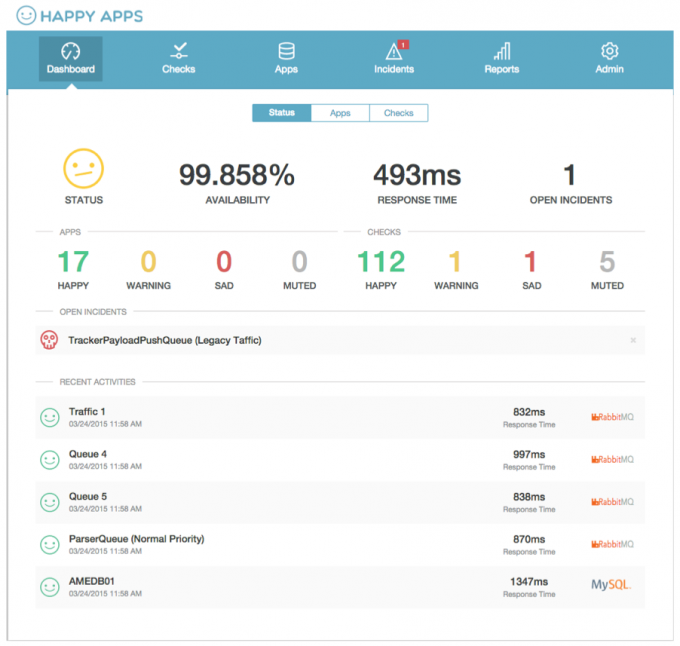680x646 pixels.
Task: Click the 112 happy checks count
Action: [381, 262]
